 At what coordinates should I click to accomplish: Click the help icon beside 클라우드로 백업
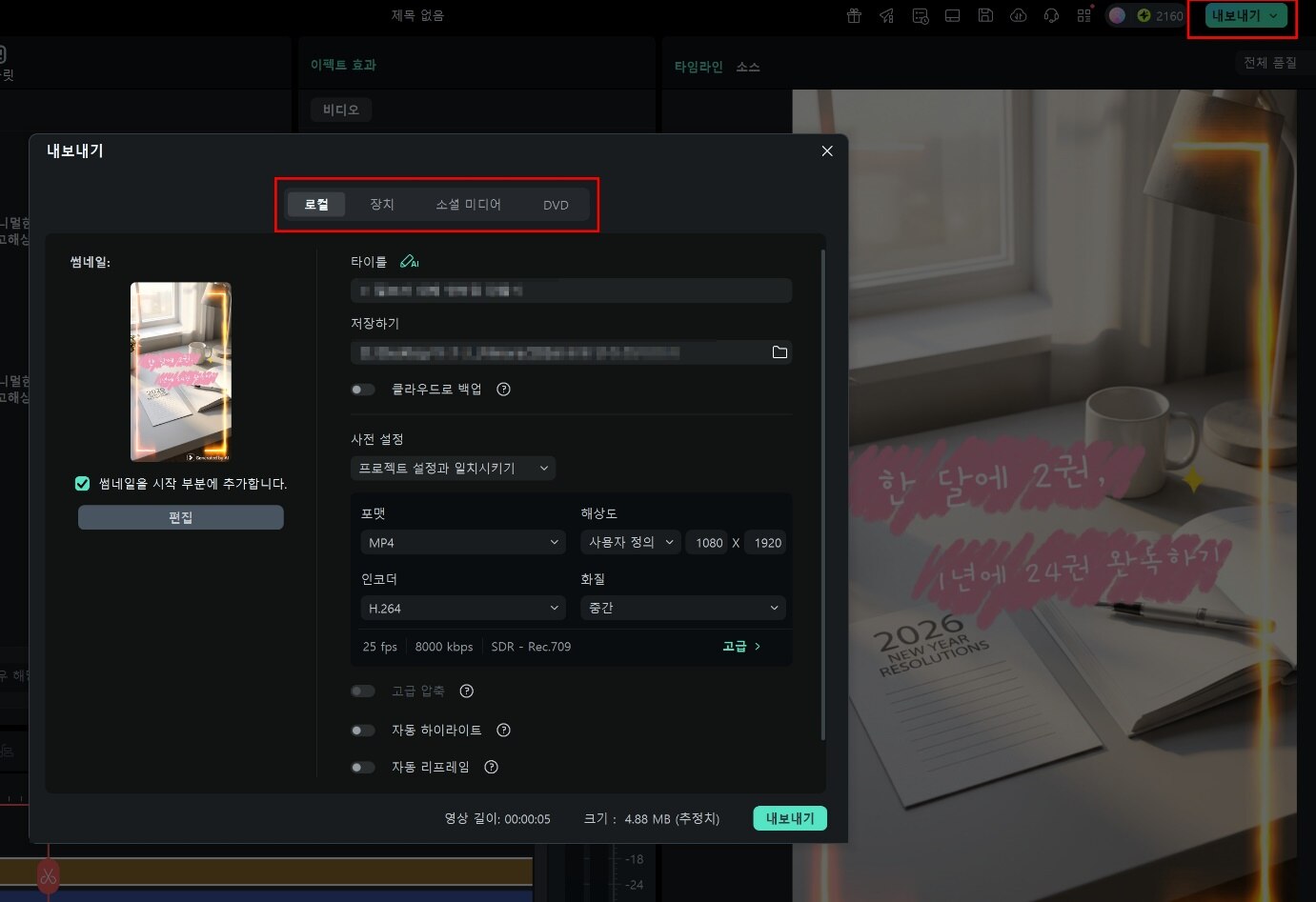(504, 390)
